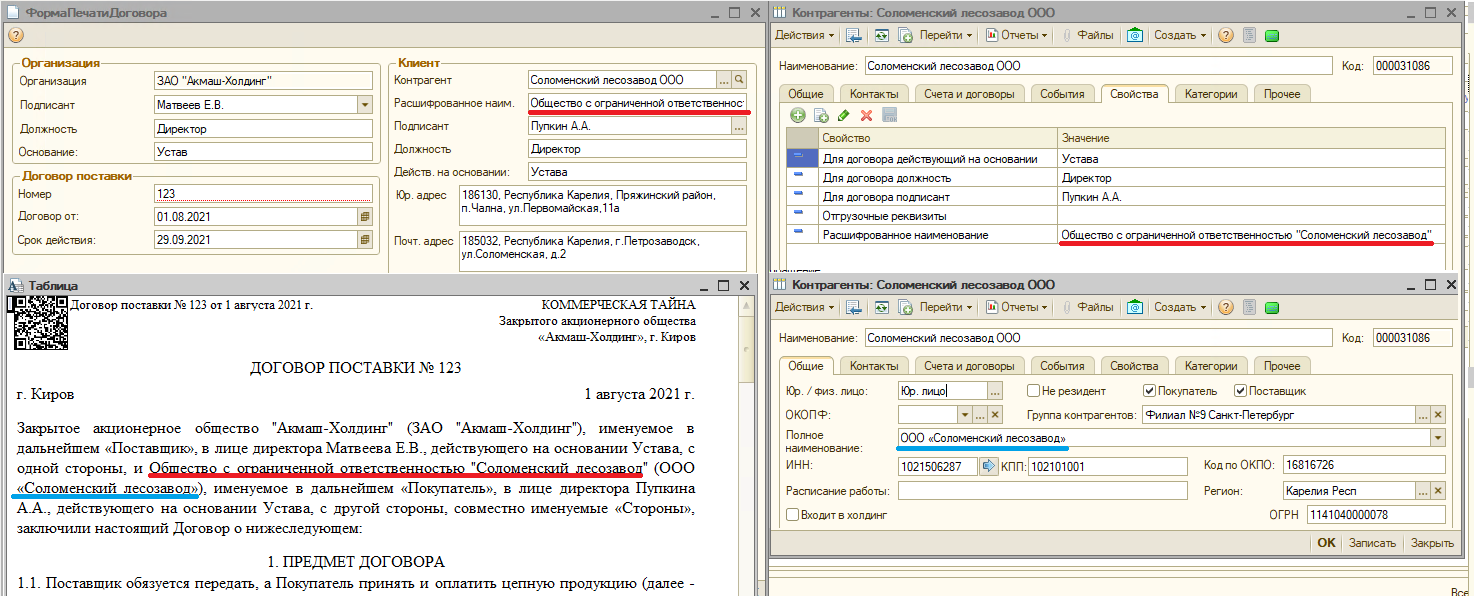Switch to Общие tab in upper Контрагенты window
The height and width of the screenshot is (596, 1474).
click(805, 94)
